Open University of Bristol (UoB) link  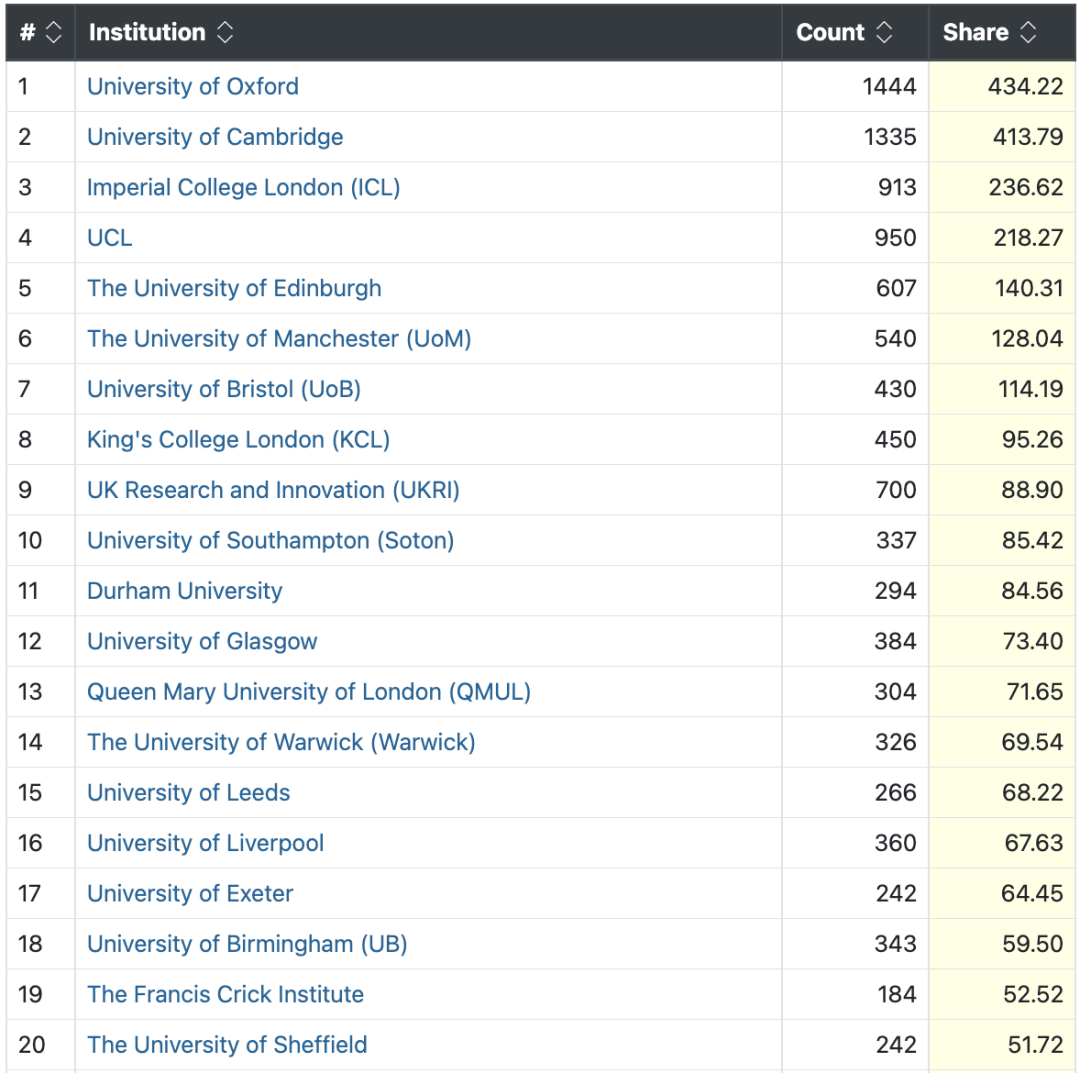224,389
